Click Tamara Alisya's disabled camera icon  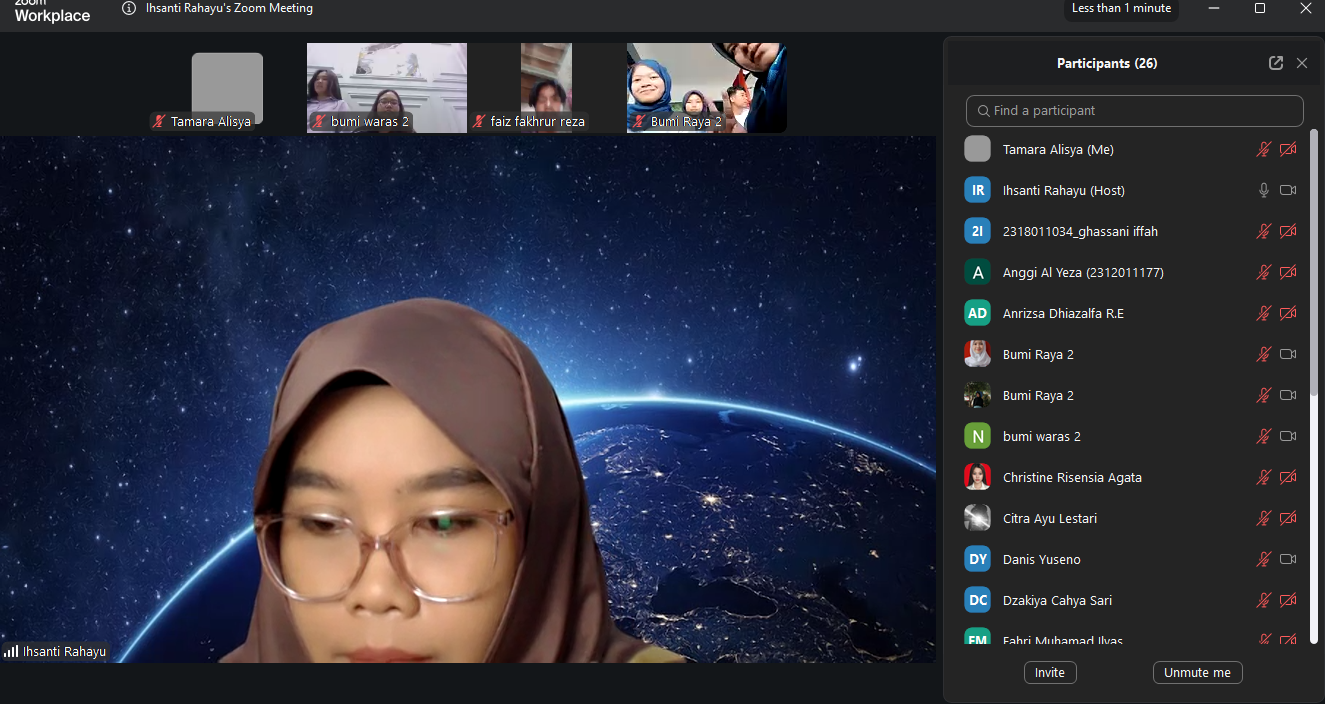click(x=1288, y=149)
